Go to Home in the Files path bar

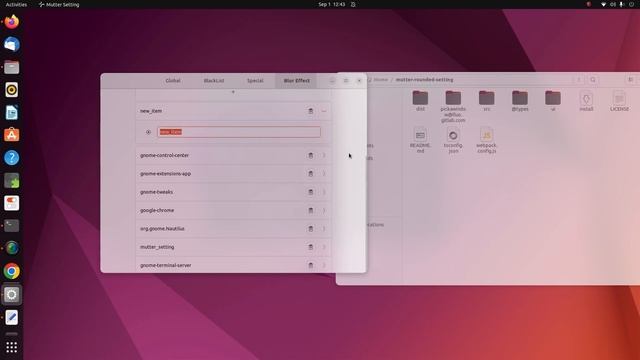pyautogui.click(x=381, y=80)
